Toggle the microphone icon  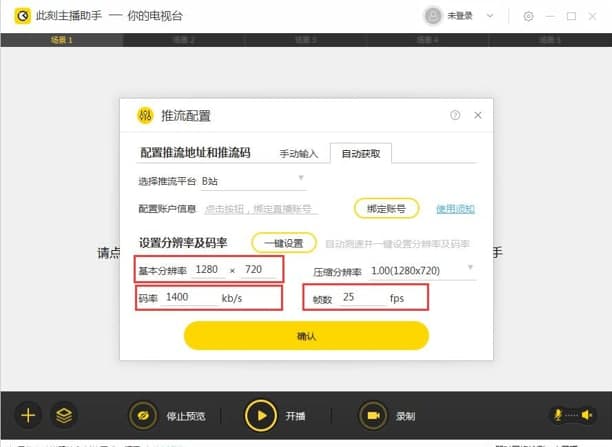click(558, 415)
